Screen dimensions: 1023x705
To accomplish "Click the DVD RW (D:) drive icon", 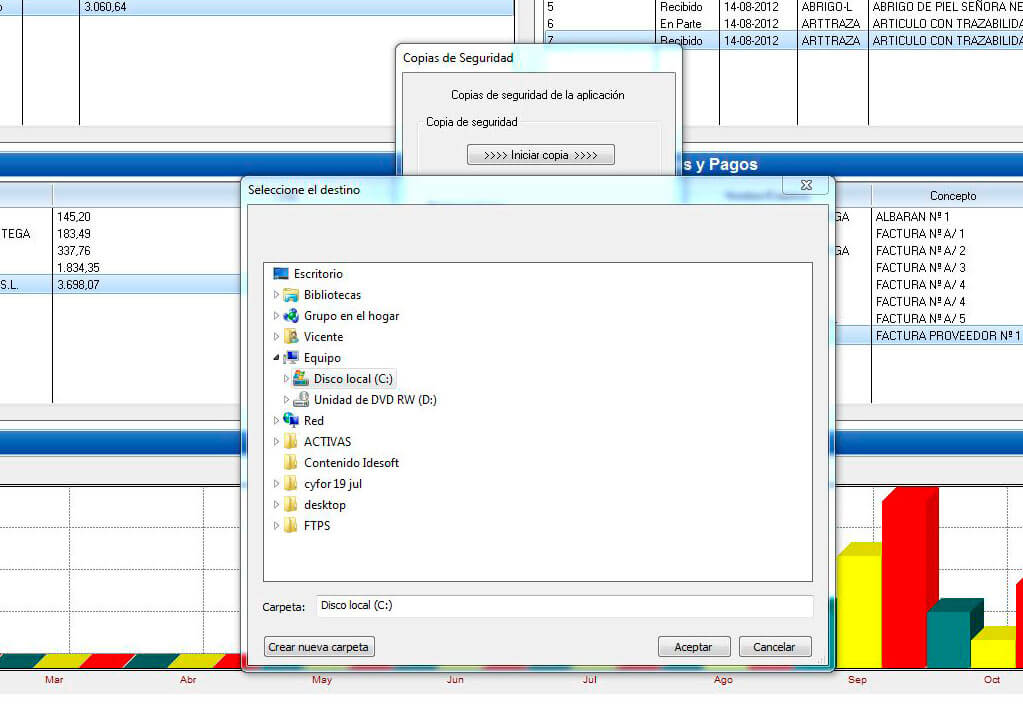I will 301,400.
